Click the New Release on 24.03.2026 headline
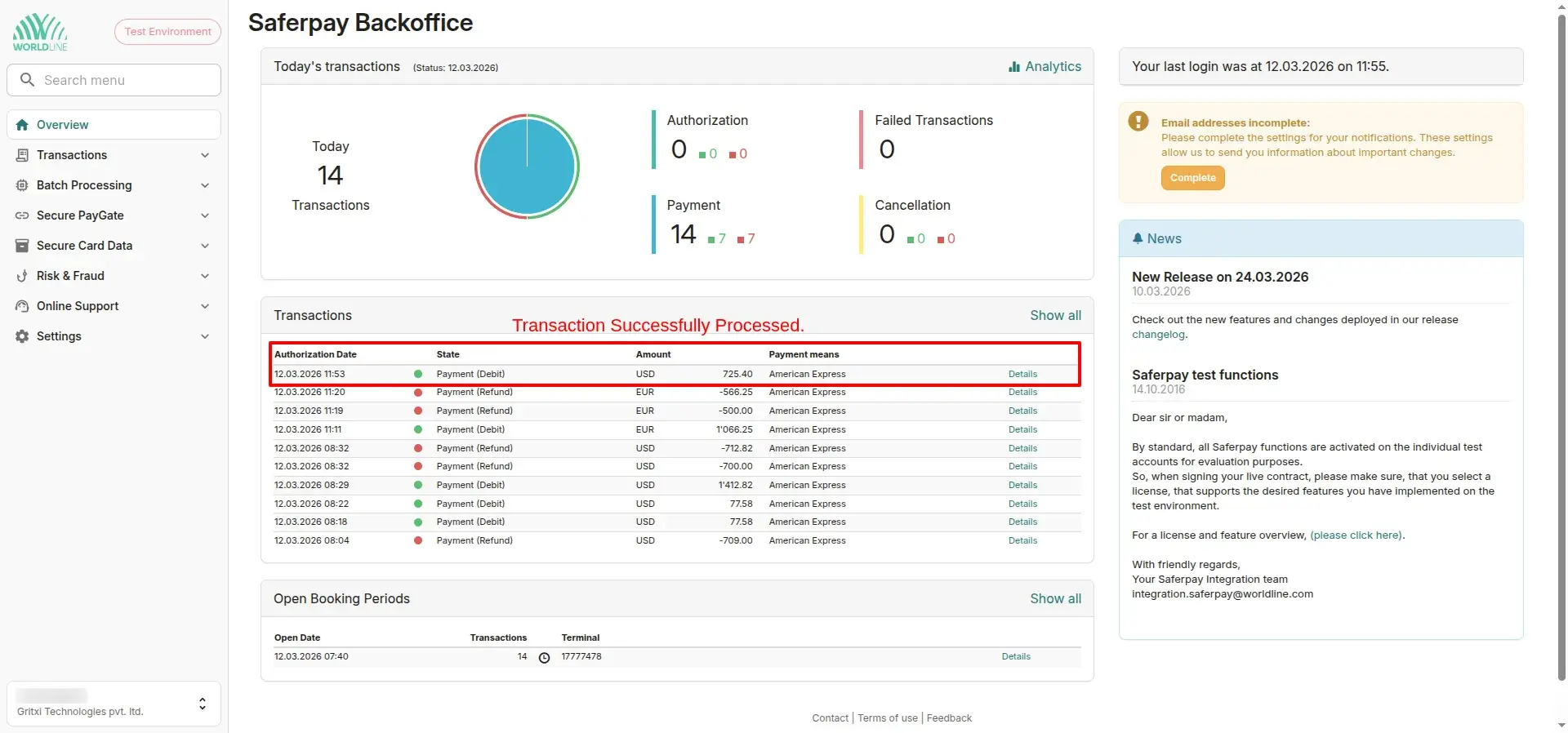The image size is (1568, 733). [x=1220, y=277]
